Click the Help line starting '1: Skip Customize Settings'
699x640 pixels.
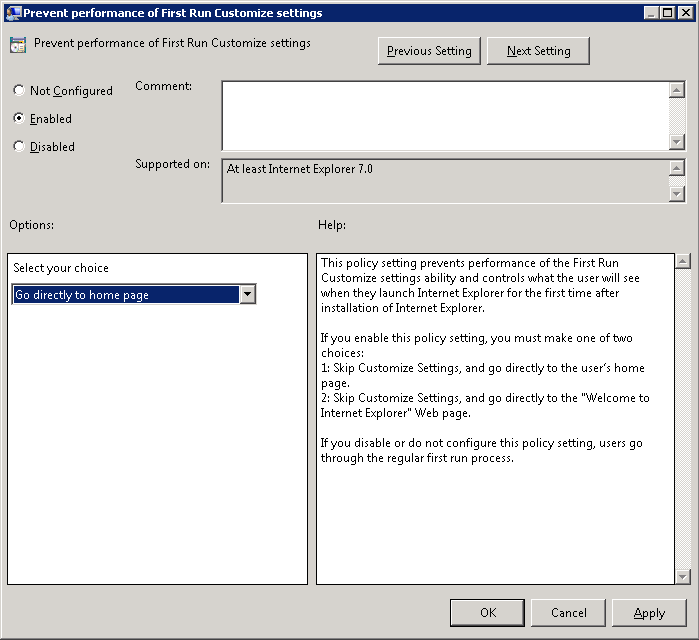click(x=483, y=368)
